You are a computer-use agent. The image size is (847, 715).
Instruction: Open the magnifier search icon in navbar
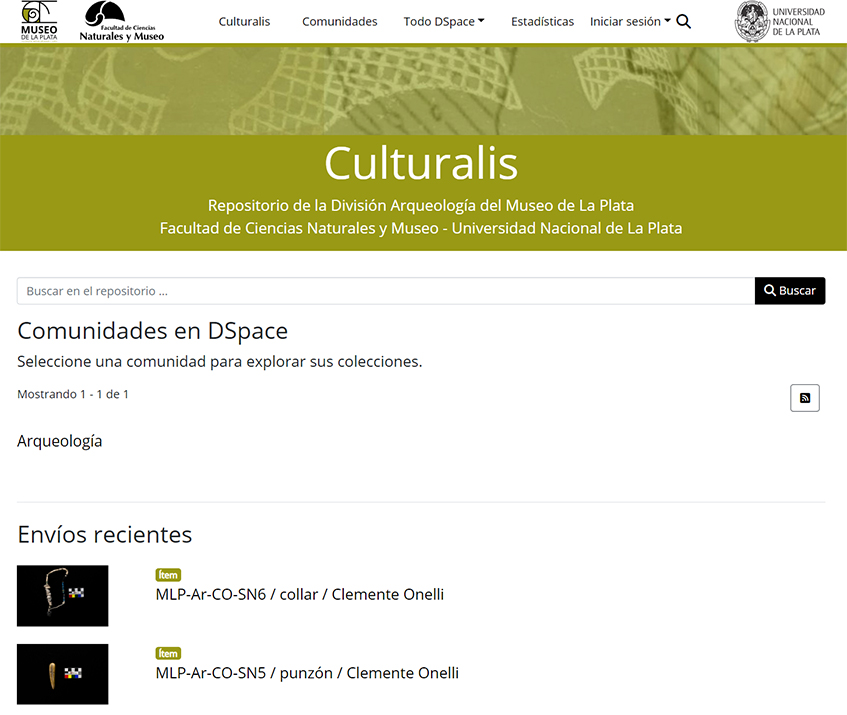(x=683, y=22)
